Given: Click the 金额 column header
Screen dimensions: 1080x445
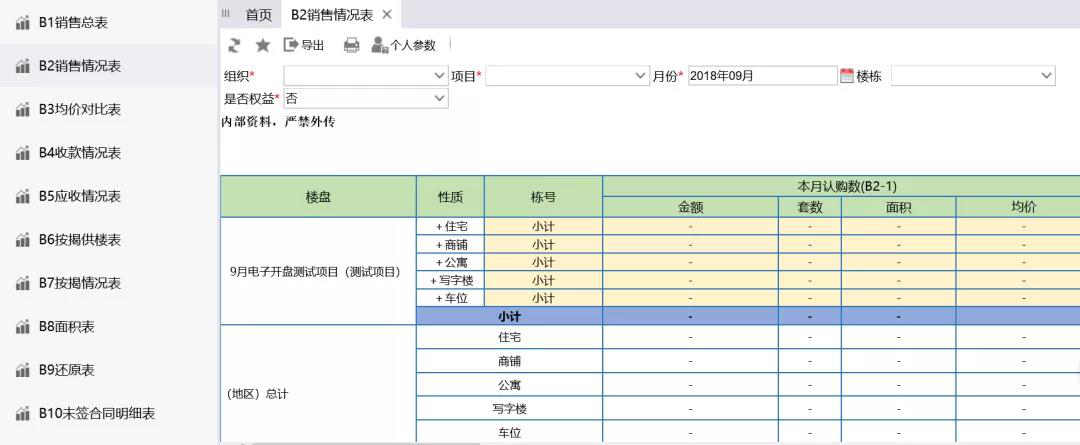Looking at the screenshot, I should [691, 207].
